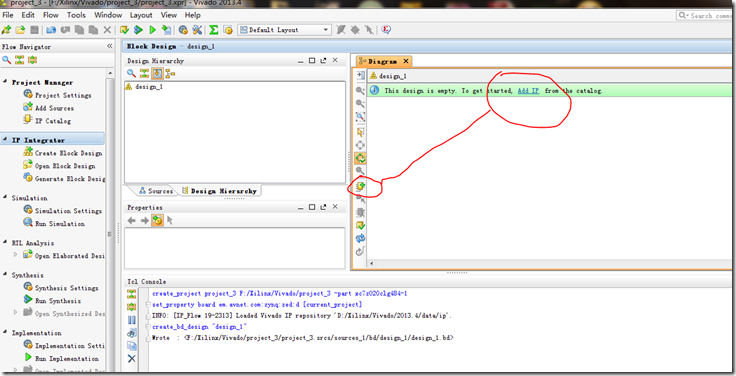Click the Select Area icon in diagram toolbar
Screen dimensions: 736x376
360,132
